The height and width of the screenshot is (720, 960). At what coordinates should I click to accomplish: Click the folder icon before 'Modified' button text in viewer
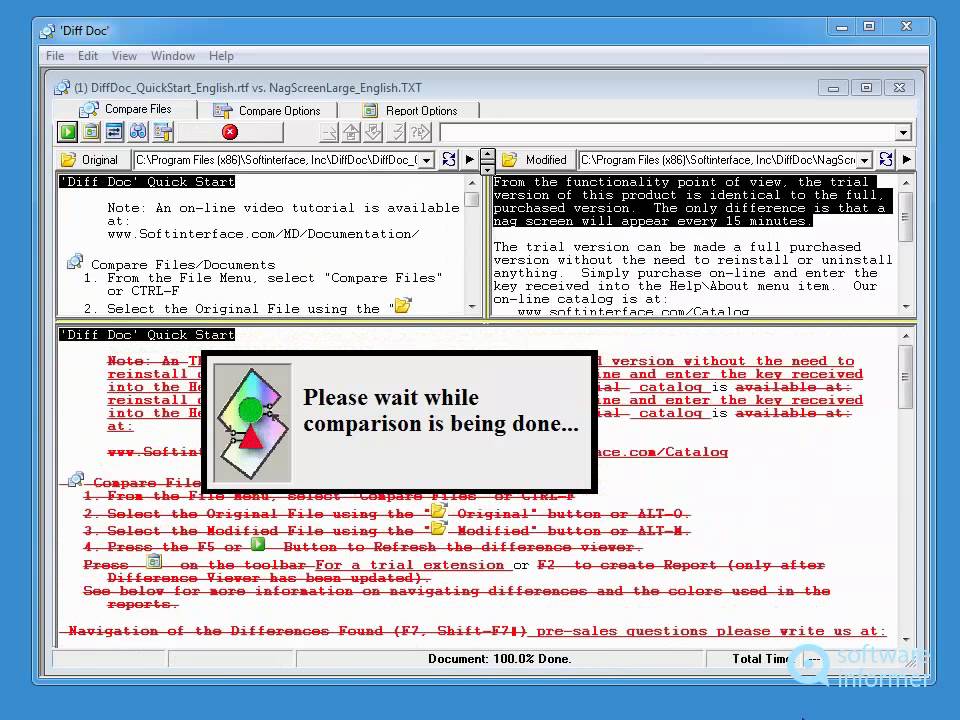coord(438,527)
